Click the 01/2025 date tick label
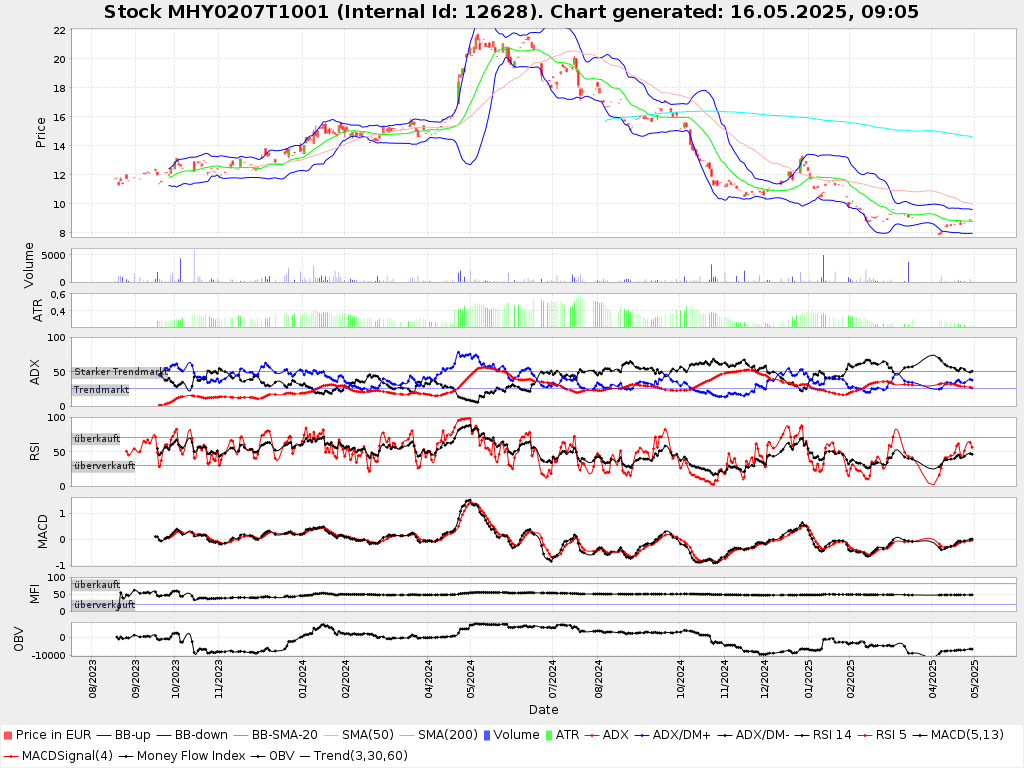 [808, 679]
